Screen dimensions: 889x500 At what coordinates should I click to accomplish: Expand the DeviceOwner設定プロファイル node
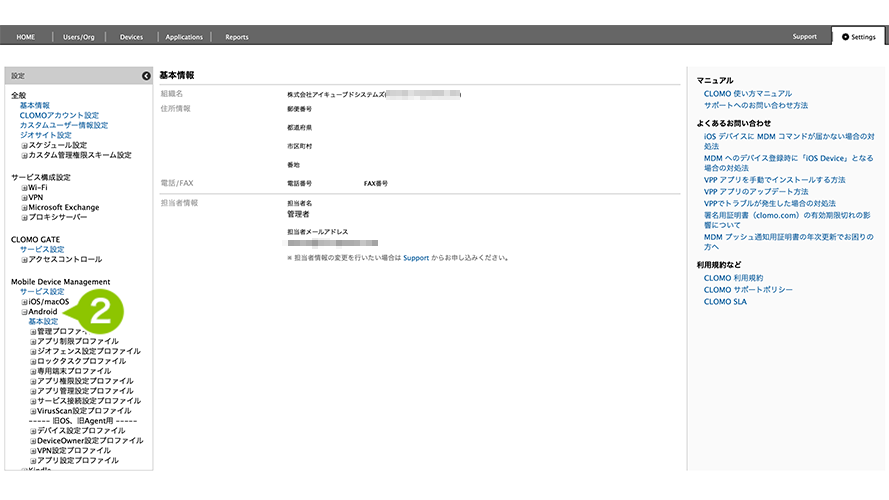click(33, 441)
